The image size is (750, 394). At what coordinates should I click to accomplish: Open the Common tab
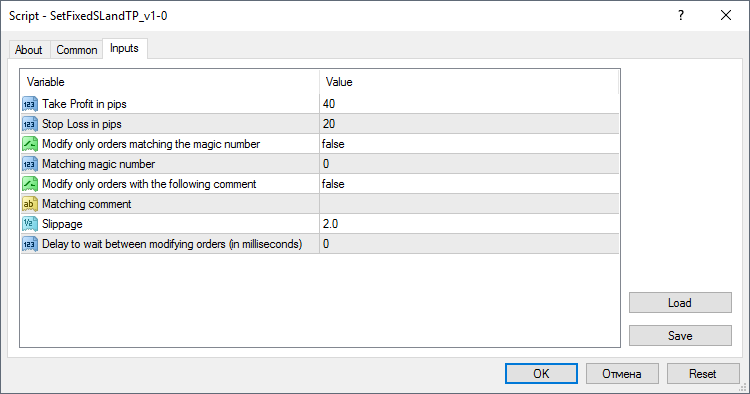click(77, 50)
